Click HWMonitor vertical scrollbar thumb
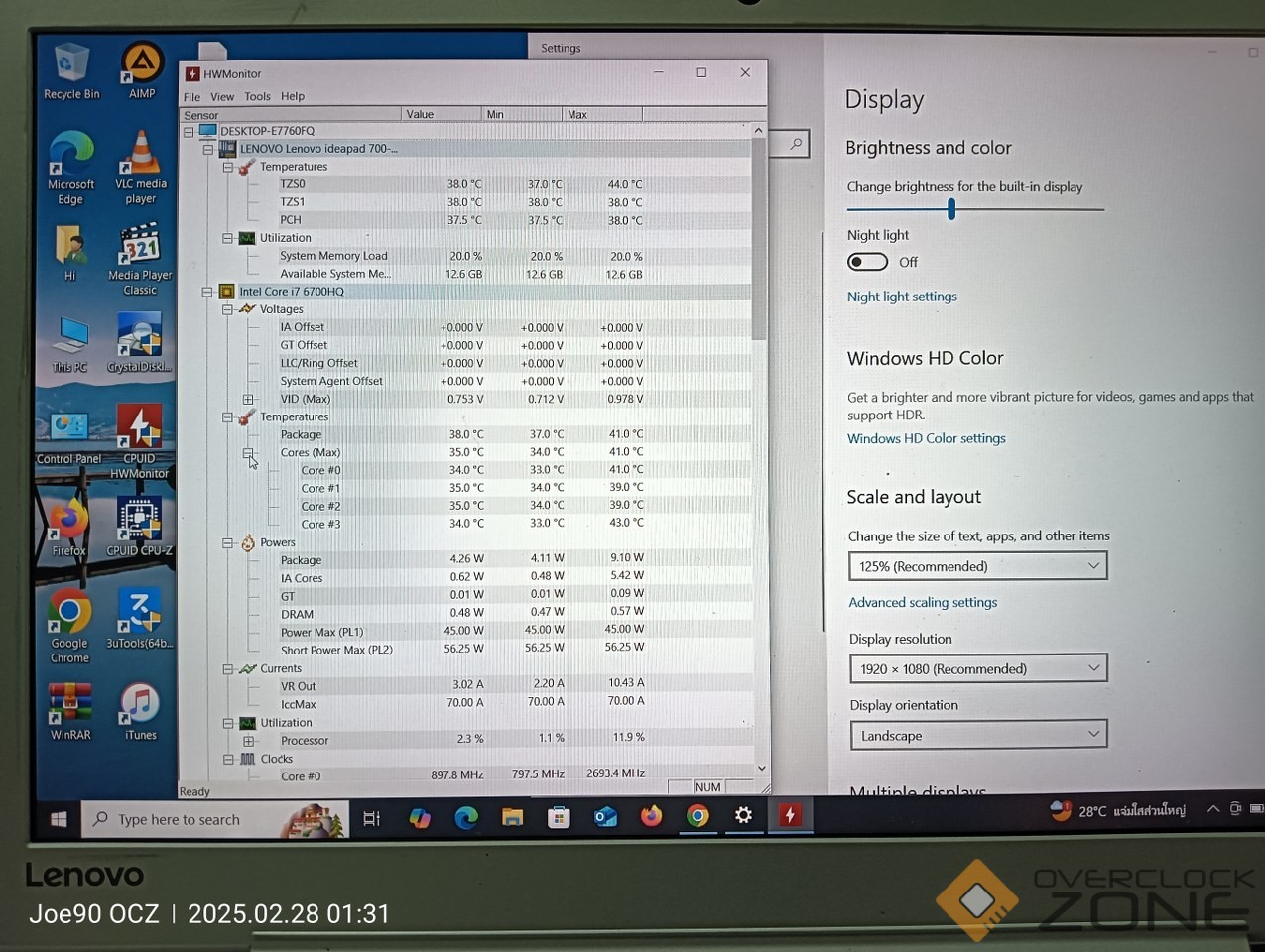This screenshot has width=1265, height=952. (759, 238)
